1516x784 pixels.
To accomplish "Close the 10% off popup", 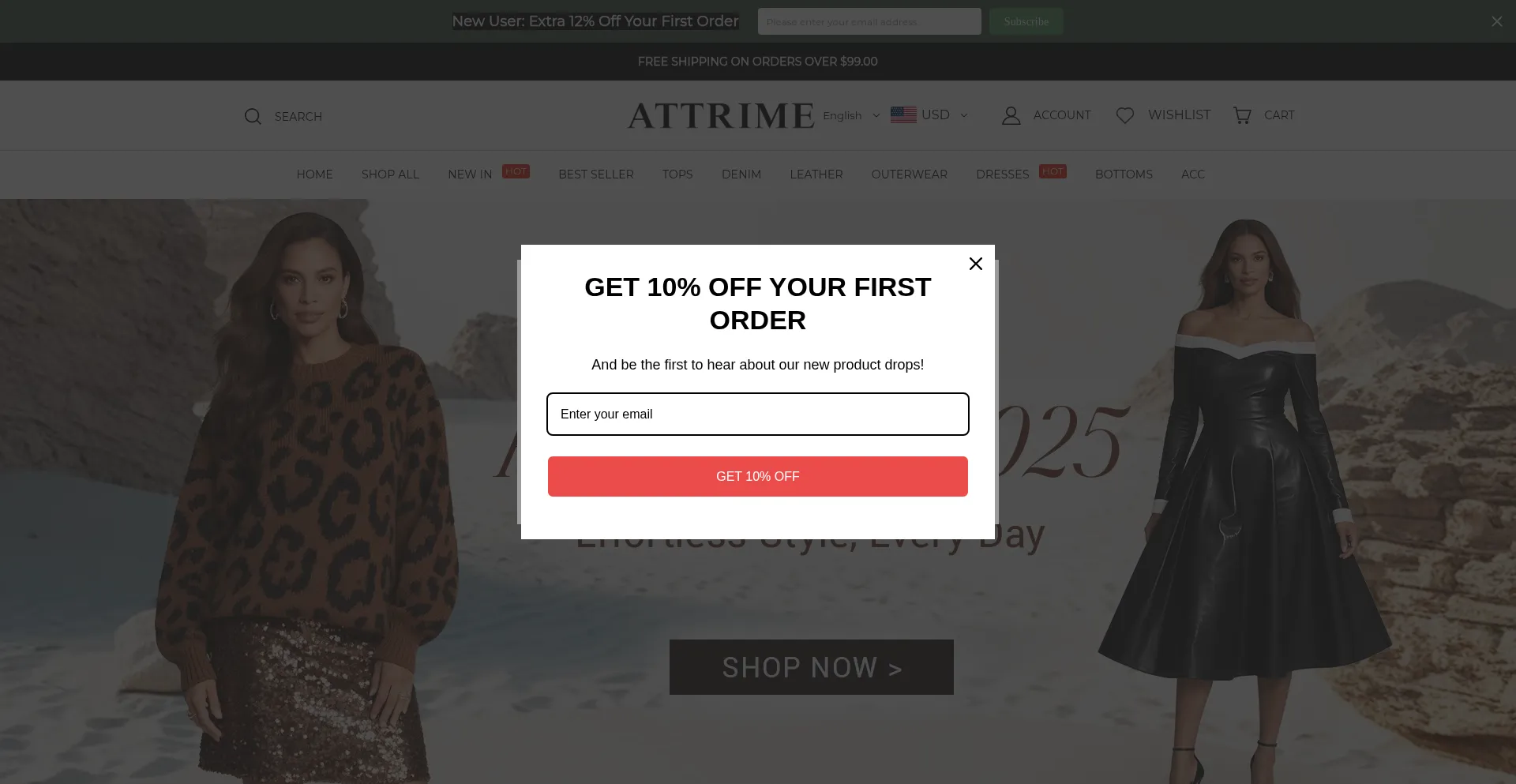I will click(976, 264).
